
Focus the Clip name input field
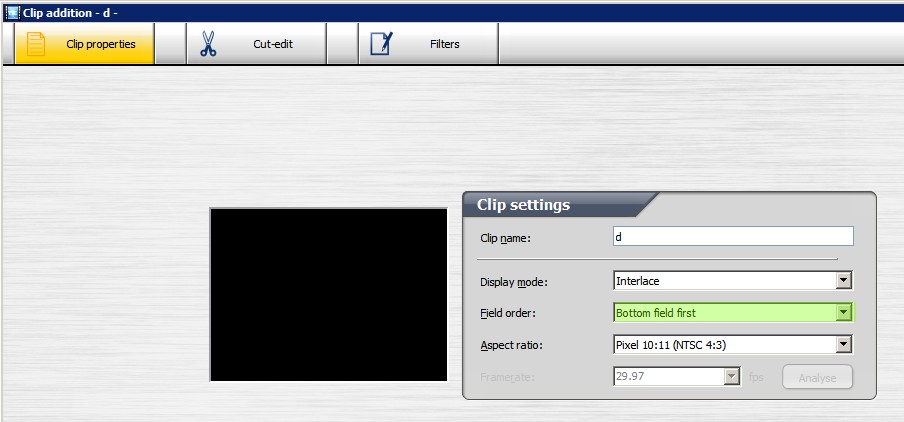(733, 237)
